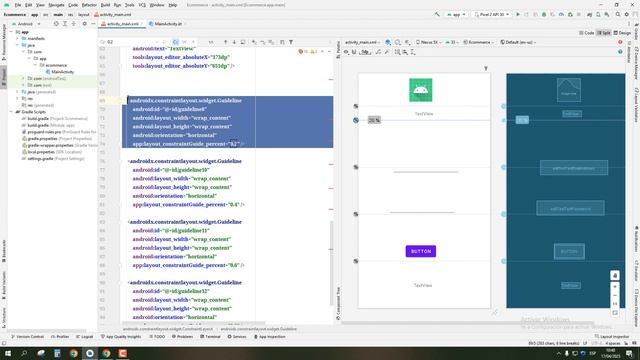Click the pan hand icon in preview

coord(615,276)
